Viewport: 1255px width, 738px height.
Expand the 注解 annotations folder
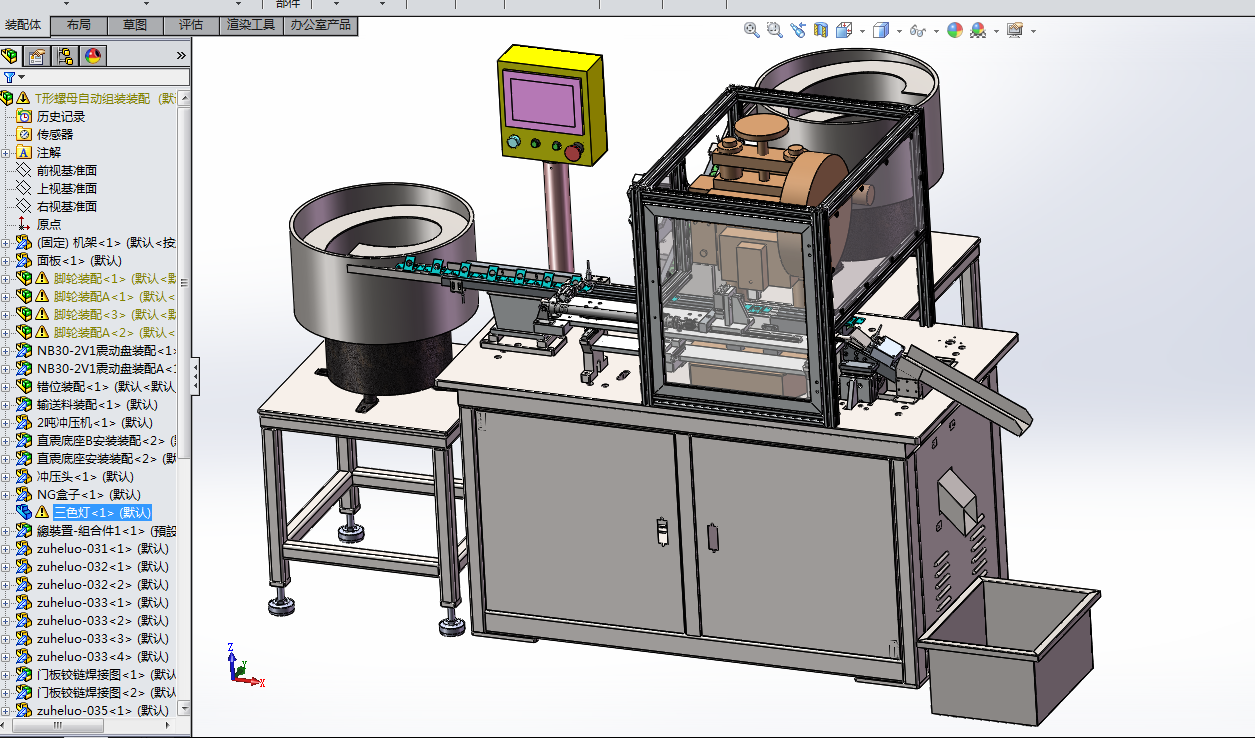point(6,153)
